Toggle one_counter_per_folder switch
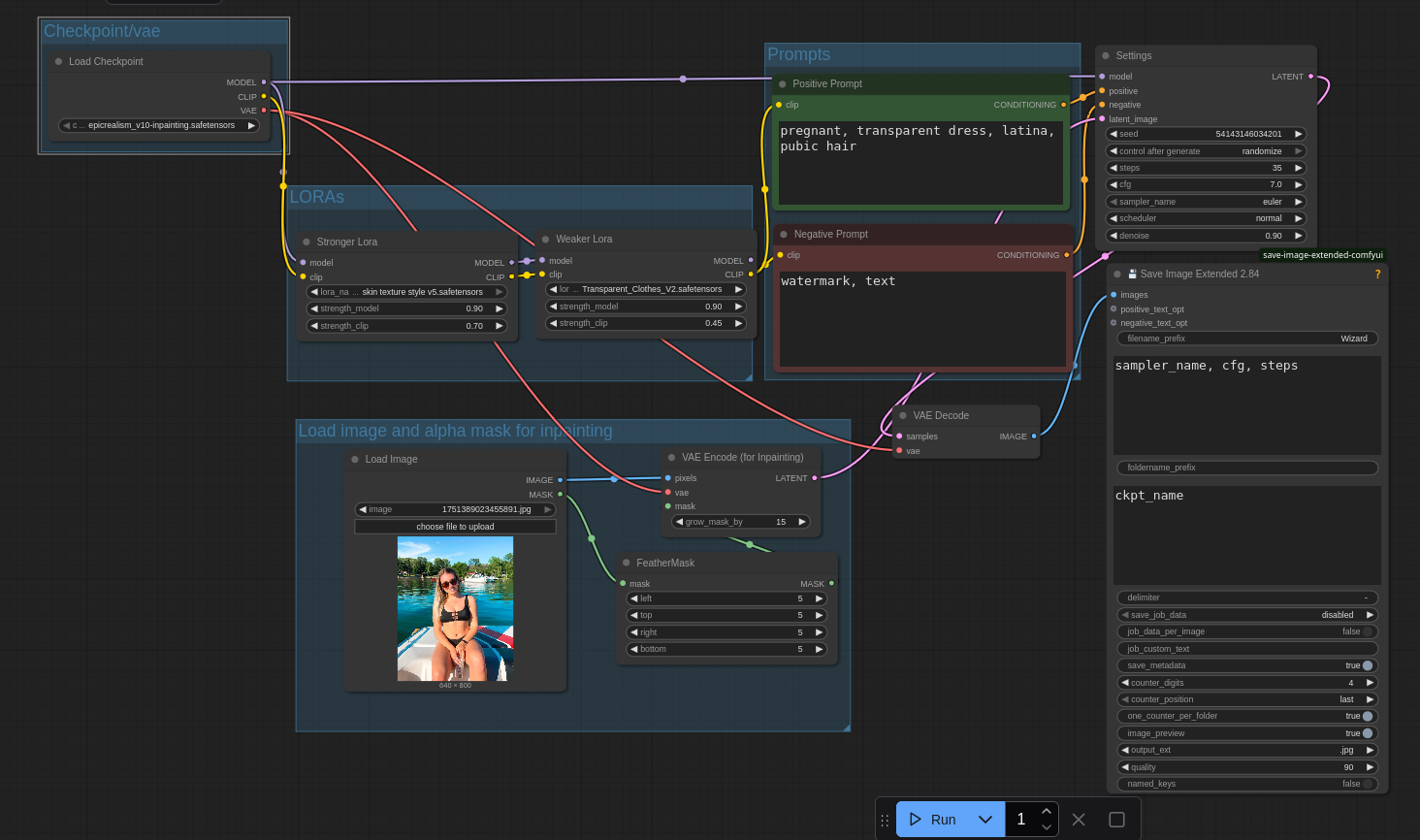The width and height of the screenshot is (1420, 840). [1368, 716]
